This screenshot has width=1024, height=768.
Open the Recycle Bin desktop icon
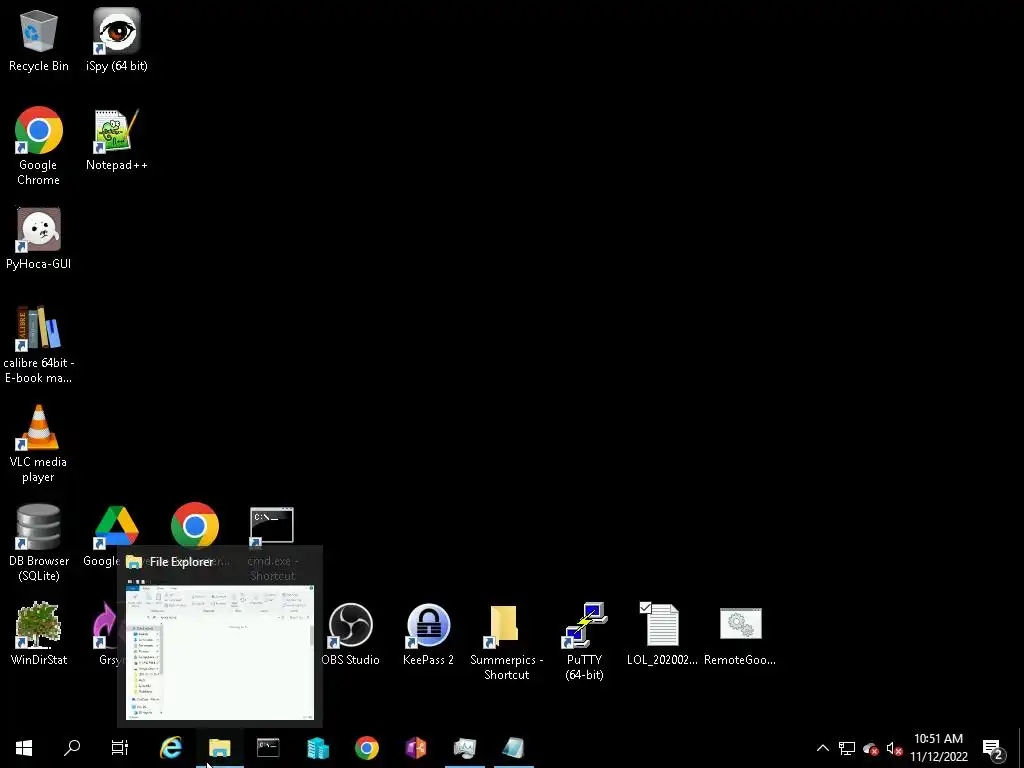click(x=39, y=40)
